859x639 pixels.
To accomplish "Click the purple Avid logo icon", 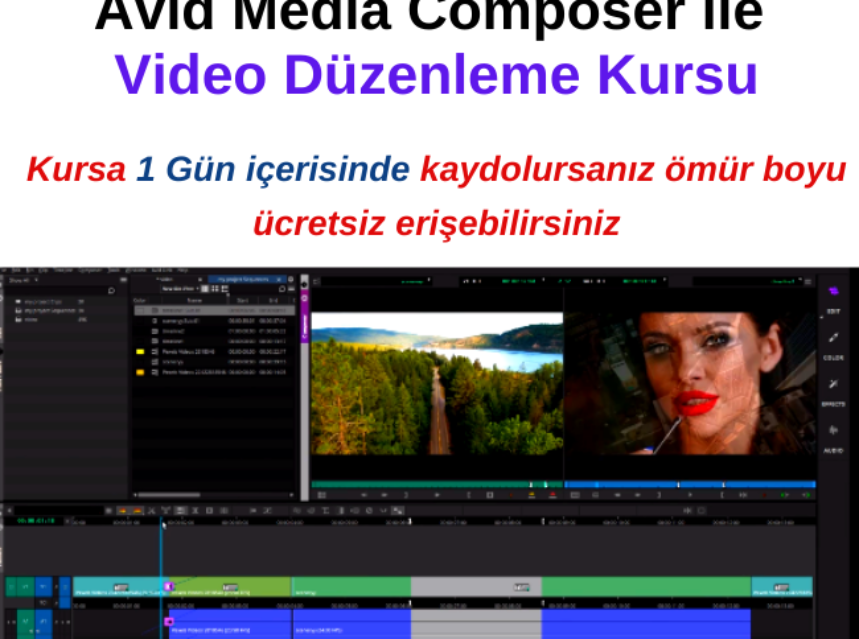I will [834, 291].
